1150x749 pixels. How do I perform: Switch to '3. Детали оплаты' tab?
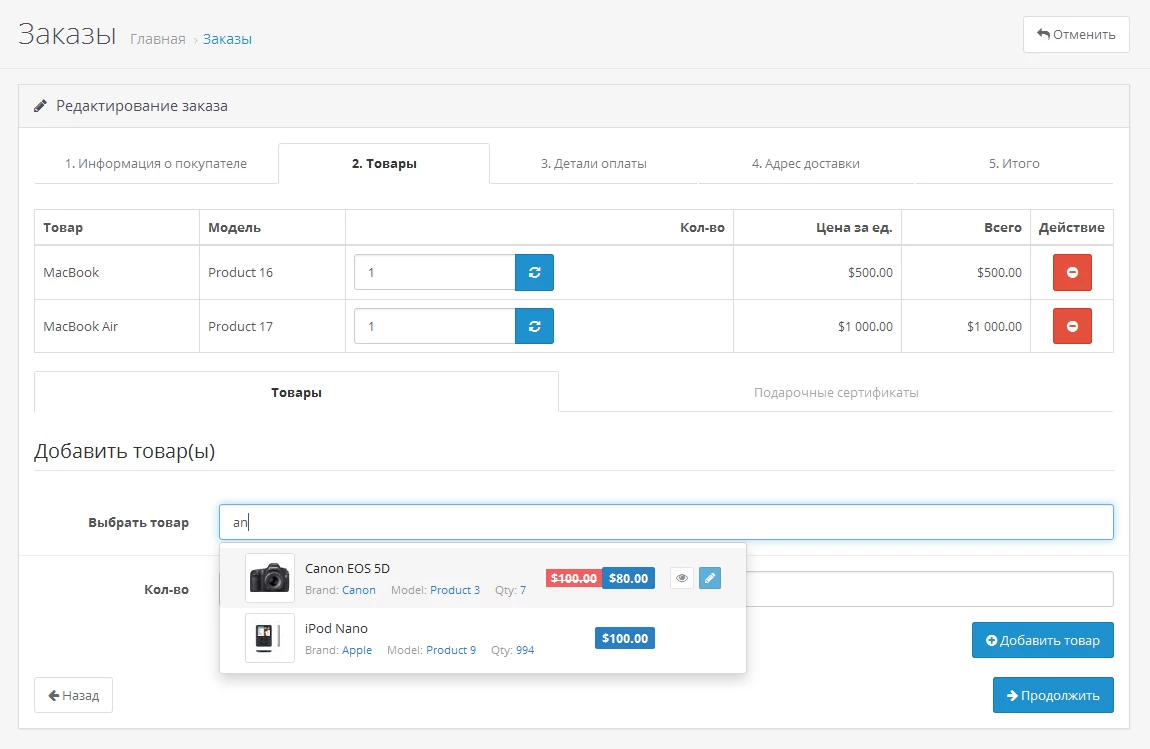tap(593, 164)
